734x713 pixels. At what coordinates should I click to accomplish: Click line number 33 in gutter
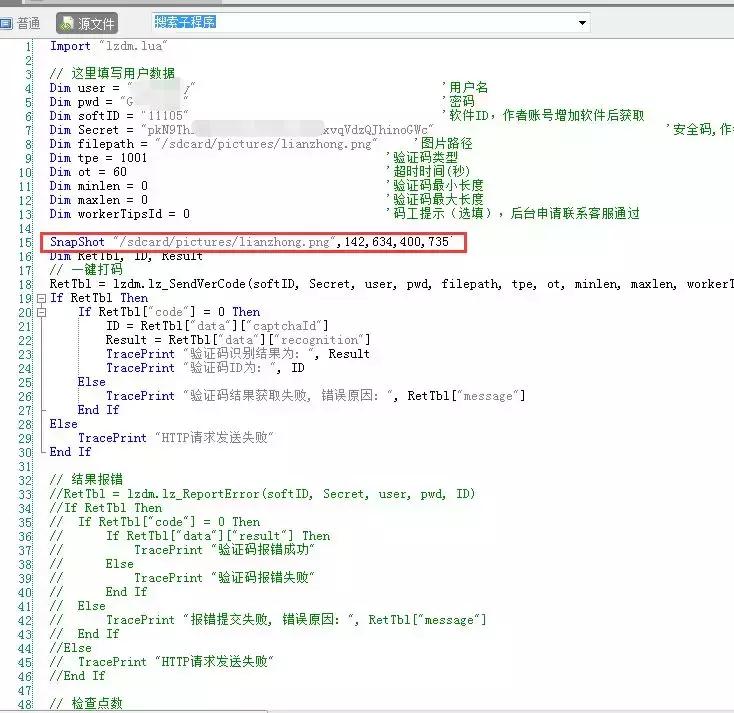[x=25, y=495]
